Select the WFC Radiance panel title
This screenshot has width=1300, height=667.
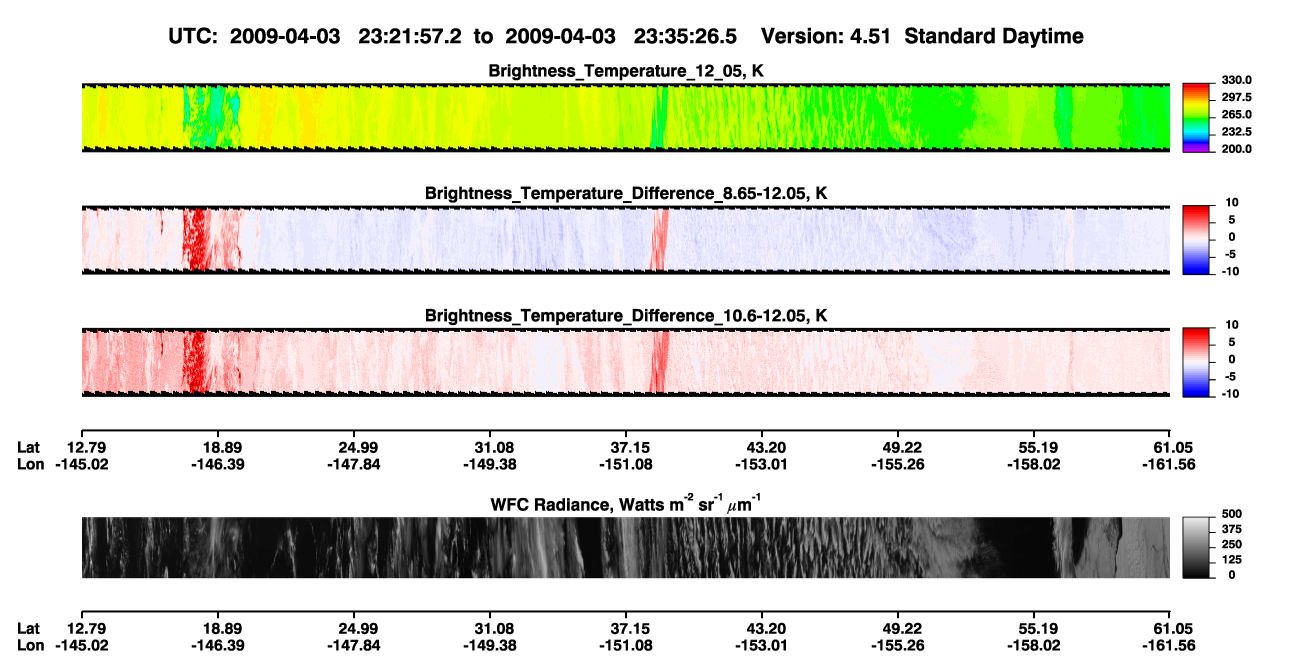pos(626,505)
